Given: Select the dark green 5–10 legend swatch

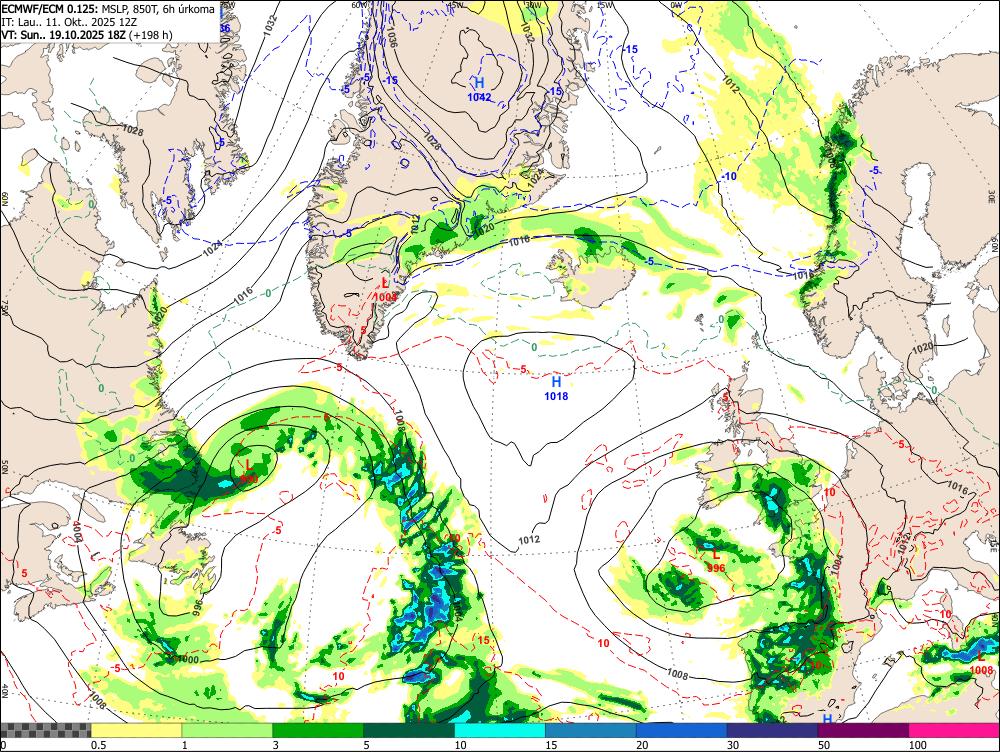Looking at the screenshot, I should [409, 730].
